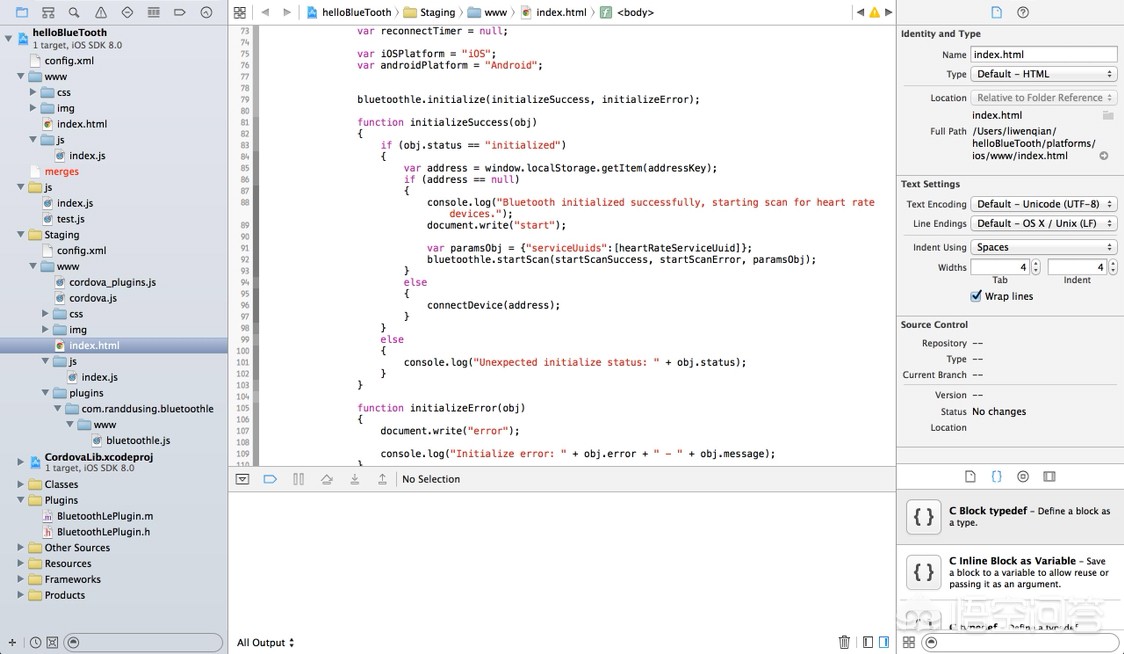Jump to the next issue arrow
The image size is (1124, 654).
888,12
